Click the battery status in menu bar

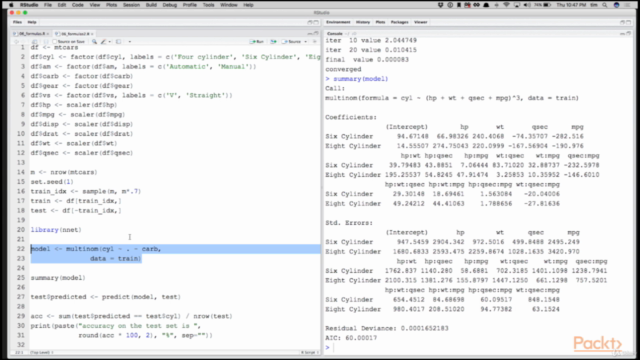point(542,5)
